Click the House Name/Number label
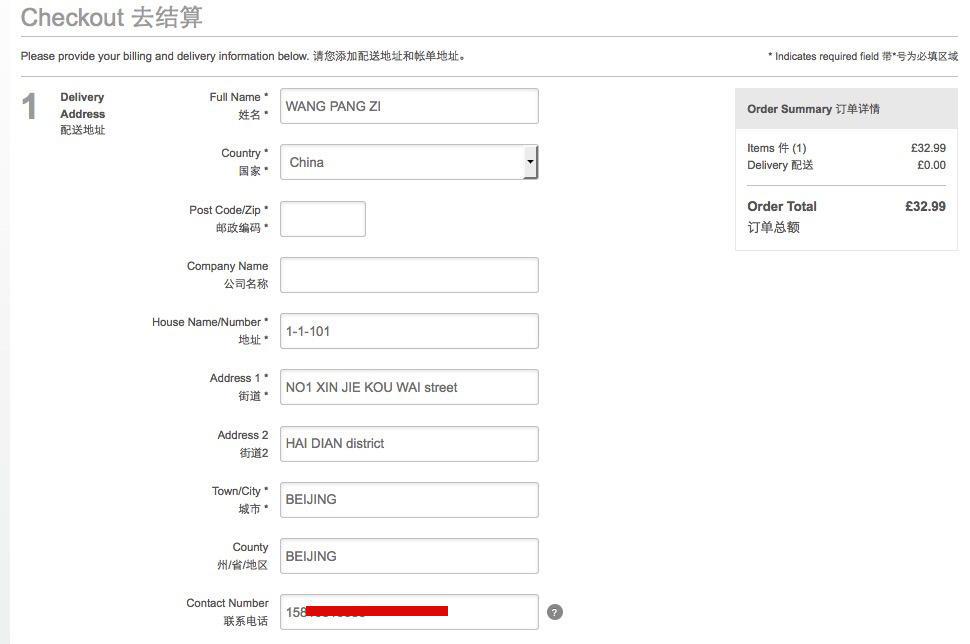This screenshot has width=970, height=644. click(210, 331)
